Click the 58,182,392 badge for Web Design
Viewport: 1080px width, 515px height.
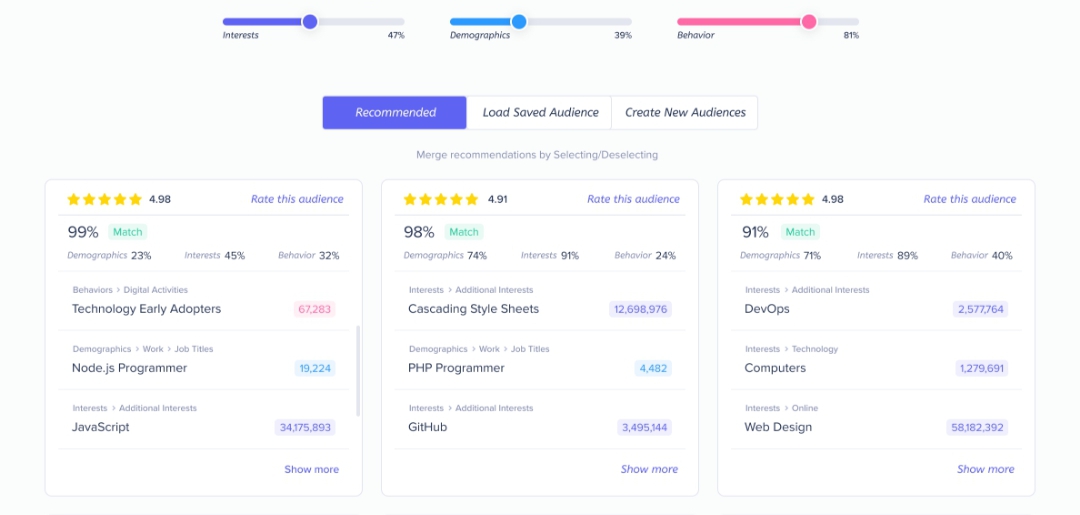click(x=977, y=427)
